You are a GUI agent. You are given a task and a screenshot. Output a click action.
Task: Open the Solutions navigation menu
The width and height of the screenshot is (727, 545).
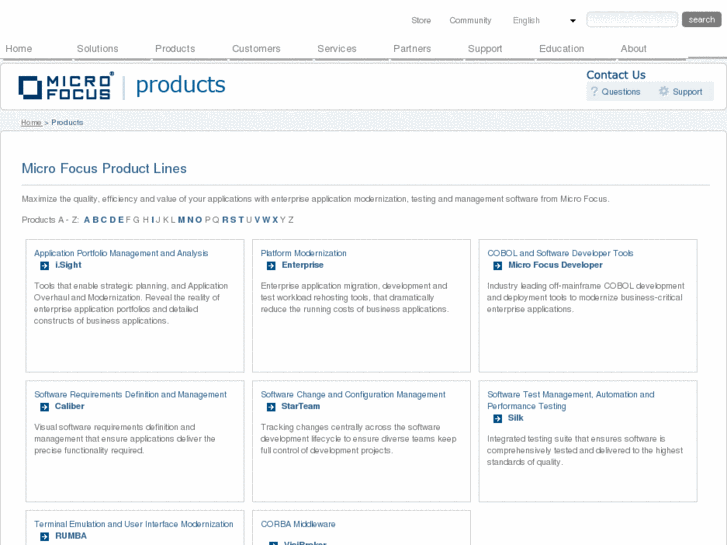(x=97, y=49)
